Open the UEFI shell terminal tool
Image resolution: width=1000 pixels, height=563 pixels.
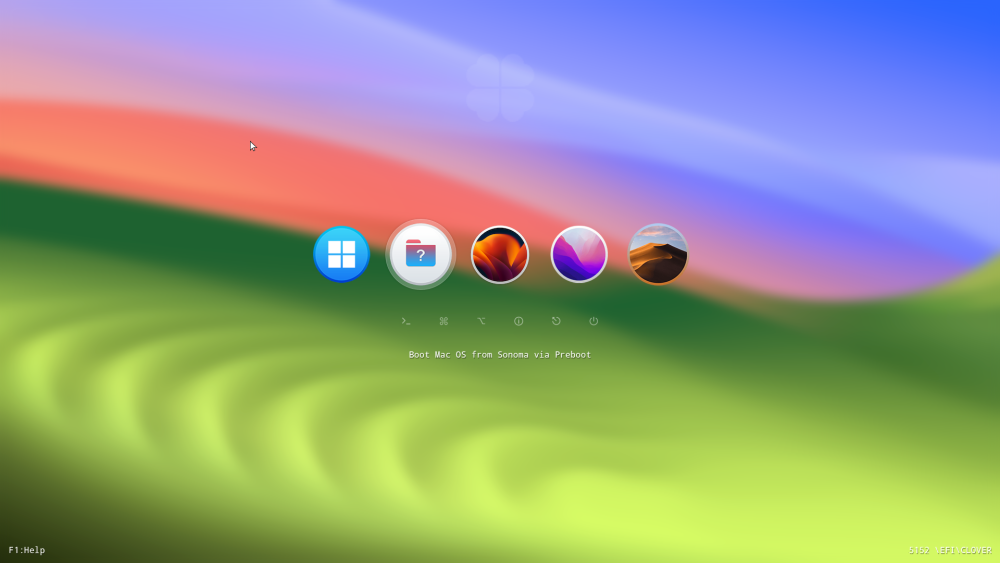[x=406, y=321]
